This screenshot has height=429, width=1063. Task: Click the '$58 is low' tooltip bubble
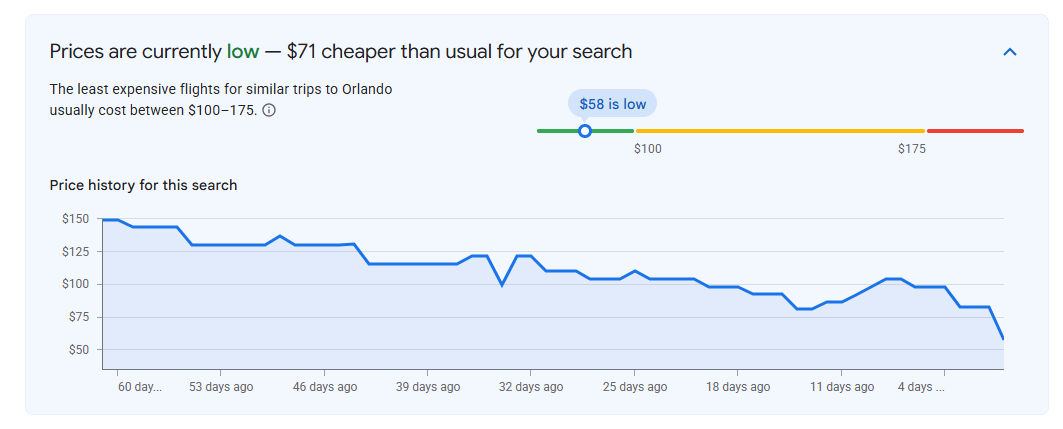612,104
